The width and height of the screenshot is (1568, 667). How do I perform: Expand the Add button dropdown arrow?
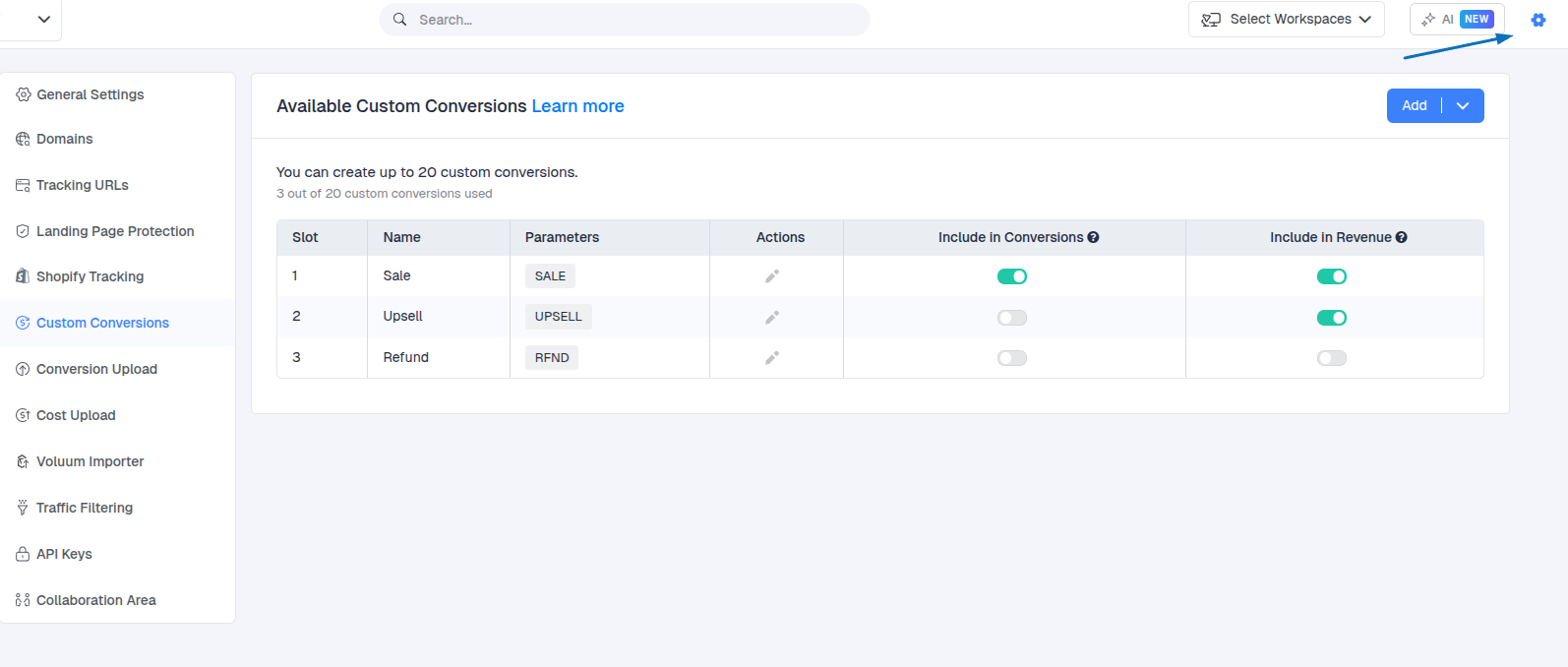[x=1463, y=106]
